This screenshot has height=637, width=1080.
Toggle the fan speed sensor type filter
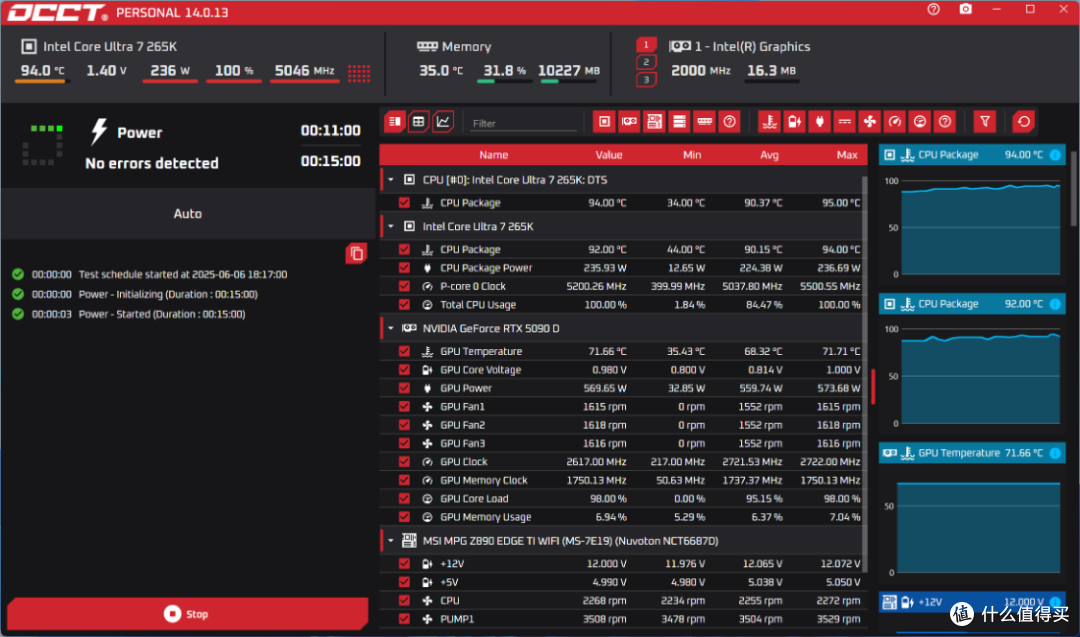[870, 122]
